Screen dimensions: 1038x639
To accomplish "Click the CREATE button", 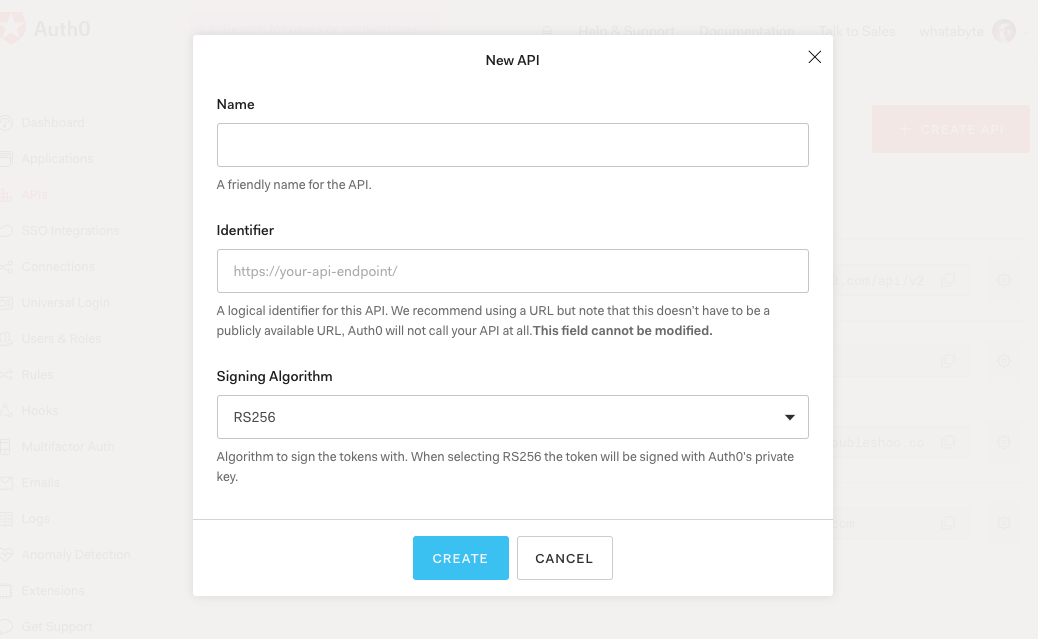I will [460, 558].
